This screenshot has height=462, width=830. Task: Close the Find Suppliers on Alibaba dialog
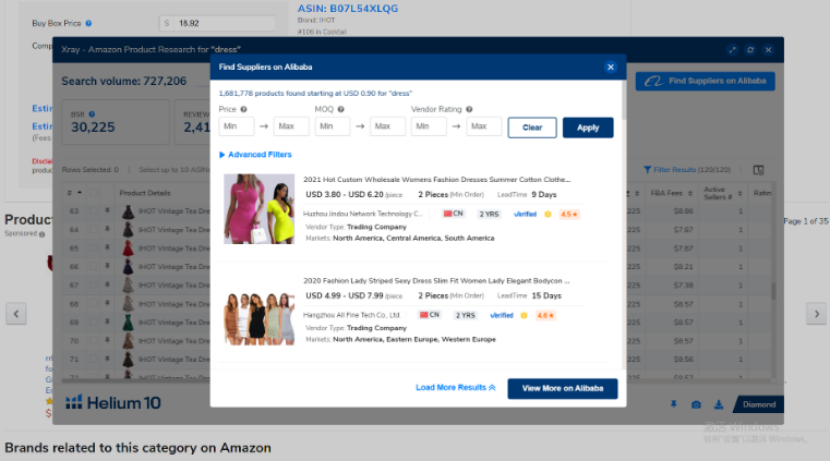click(x=610, y=67)
